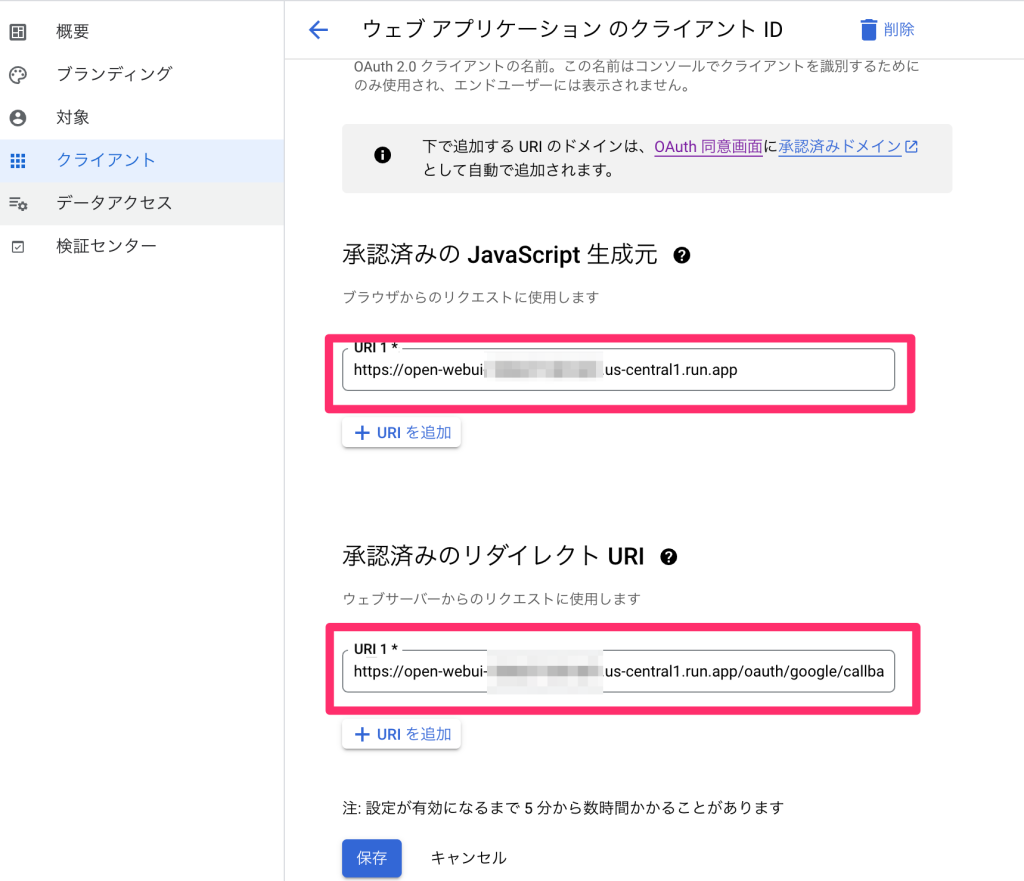Click URI を追加 under リダイレクト URI

point(402,735)
